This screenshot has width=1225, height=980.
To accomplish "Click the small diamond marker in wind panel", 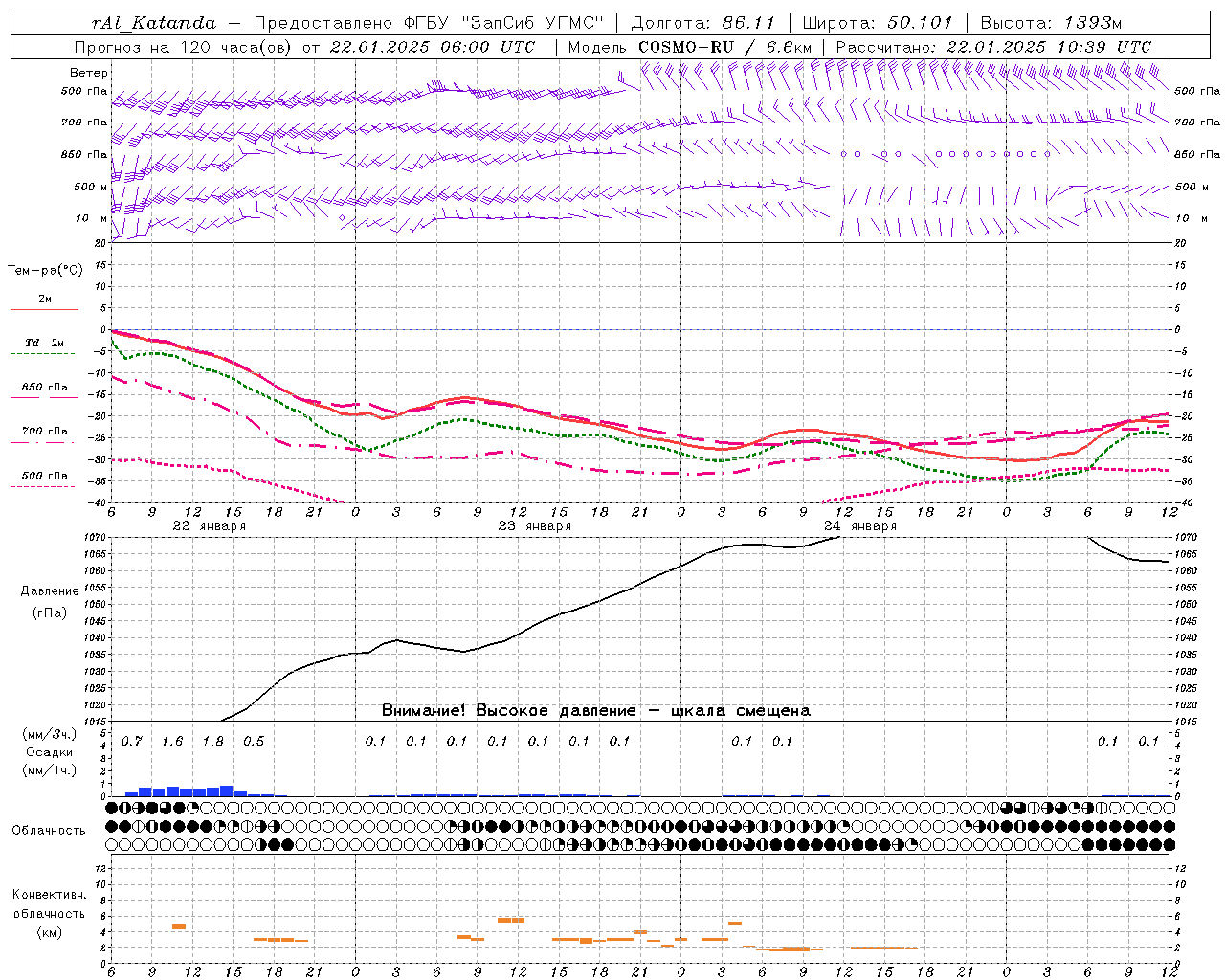I will pyautogui.click(x=342, y=218).
